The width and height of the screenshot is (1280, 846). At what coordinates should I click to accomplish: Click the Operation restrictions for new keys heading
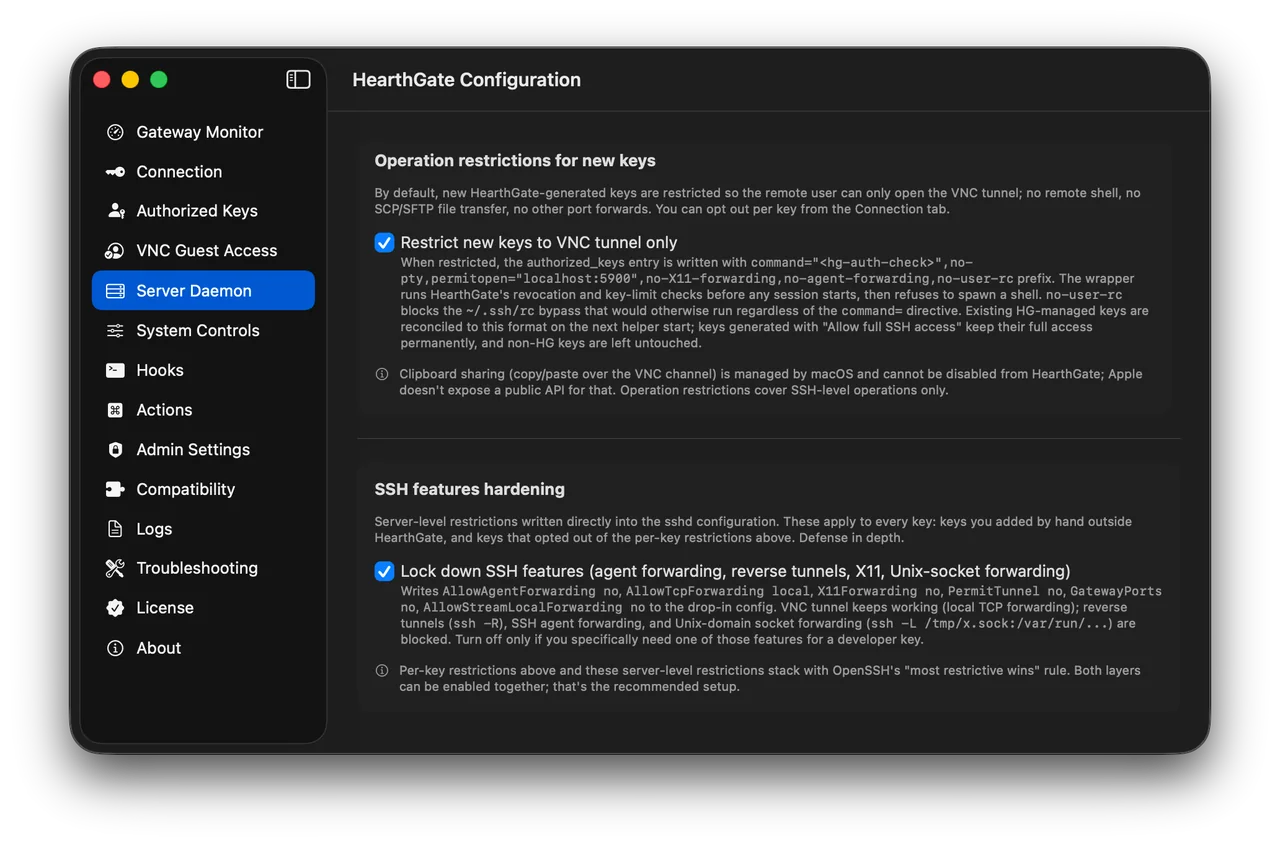tap(515, 160)
